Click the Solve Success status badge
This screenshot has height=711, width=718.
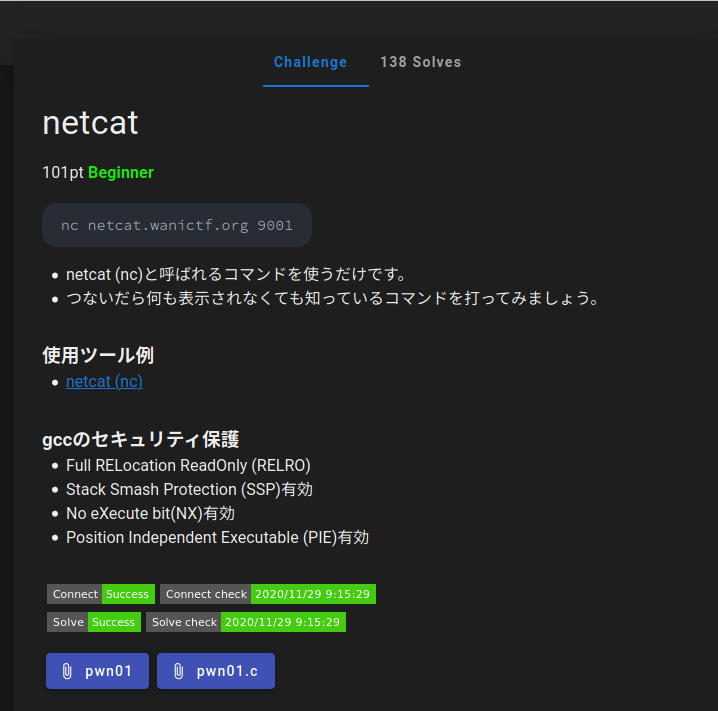pyautogui.click(x=94, y=622)
